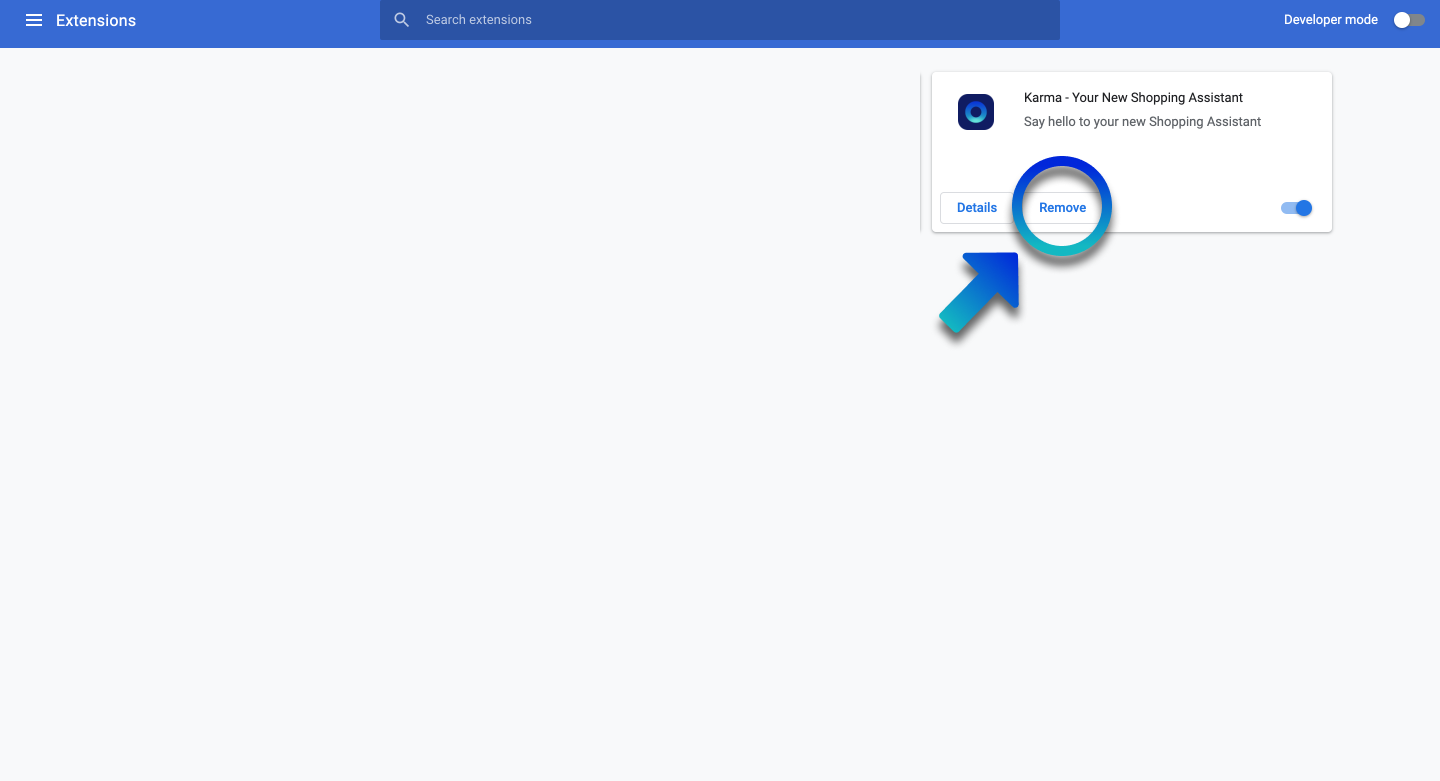Click the Extensions page heading
This screenshot has height=781, width=1440.
(x=96, y=20)
